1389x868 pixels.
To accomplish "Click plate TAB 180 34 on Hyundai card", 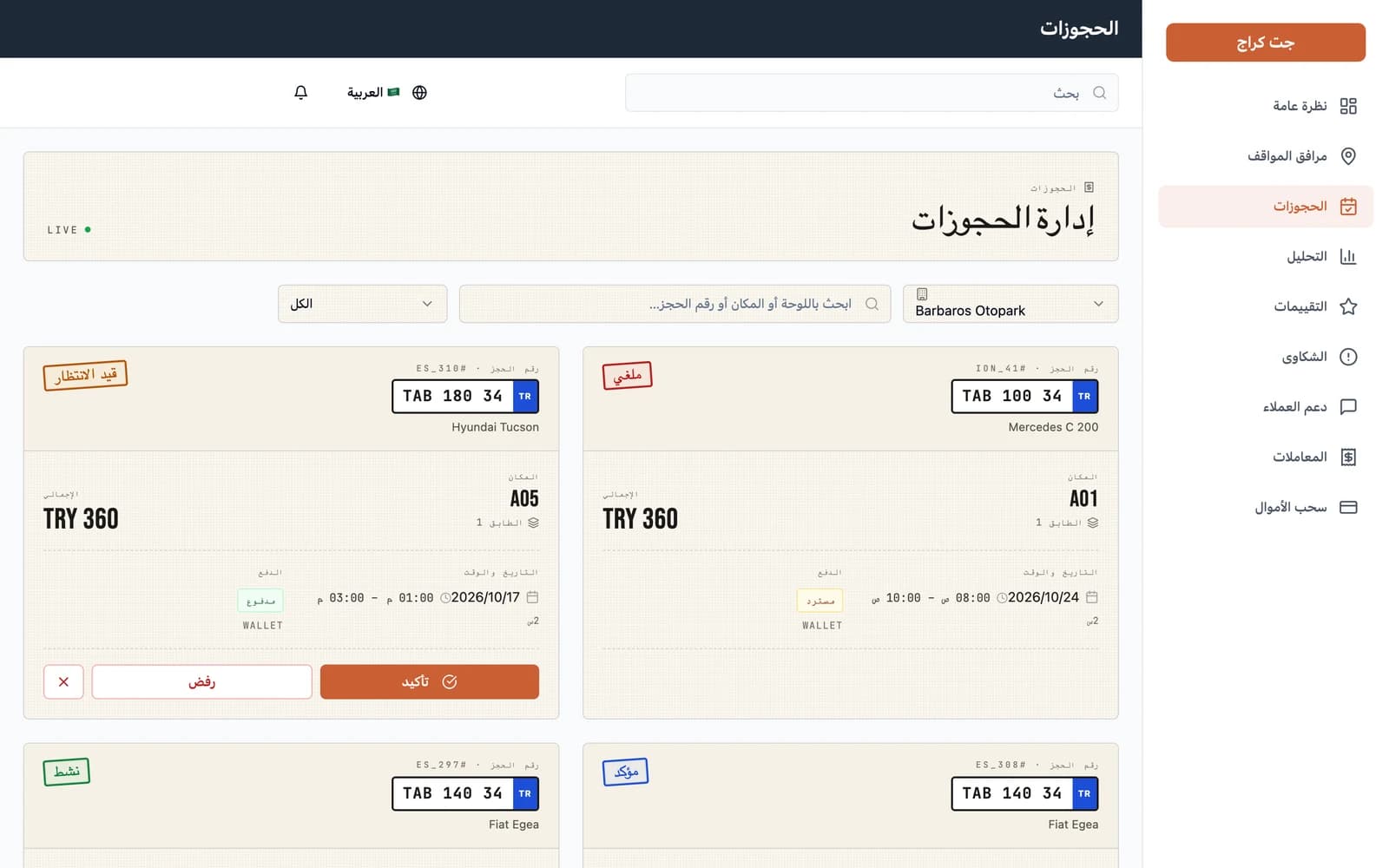I will pyautogui.click(x=465, y=396).
